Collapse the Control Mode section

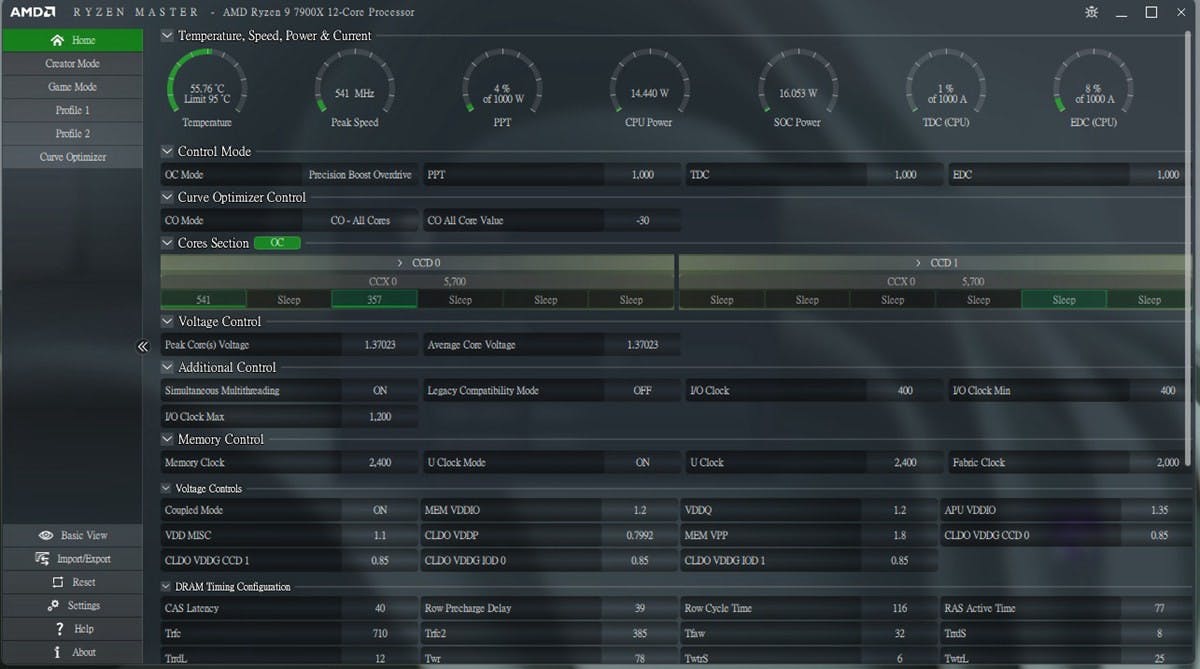166,152
